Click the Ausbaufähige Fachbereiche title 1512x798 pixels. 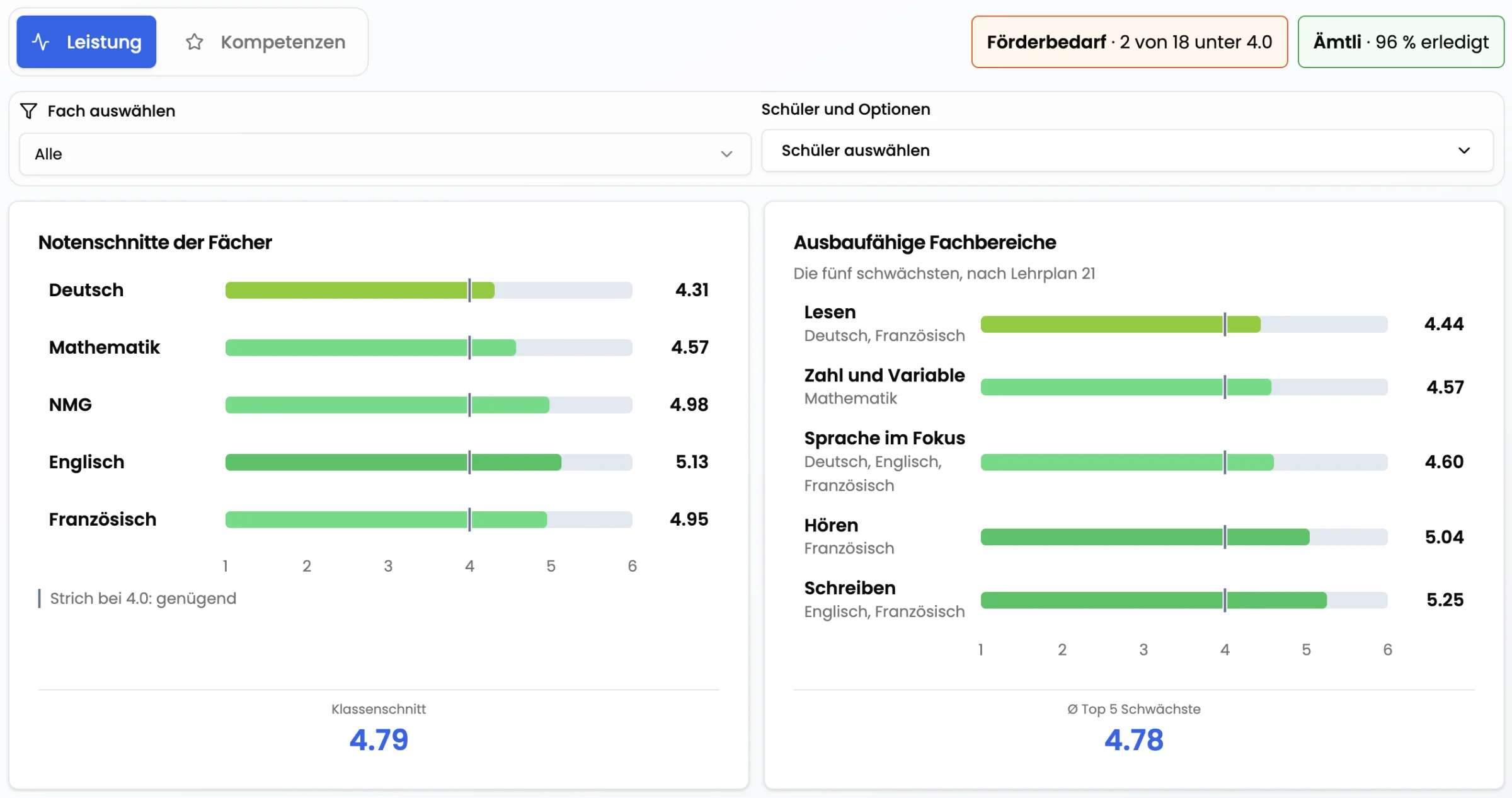pyautogui.click(x=925, y=243)
